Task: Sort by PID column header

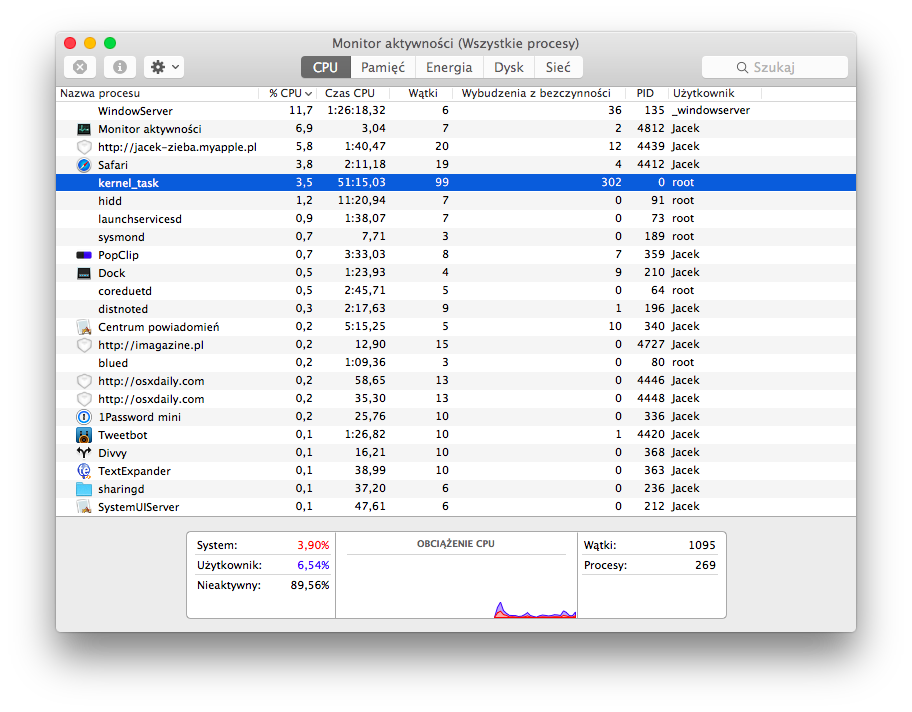Action: [646, 93]
